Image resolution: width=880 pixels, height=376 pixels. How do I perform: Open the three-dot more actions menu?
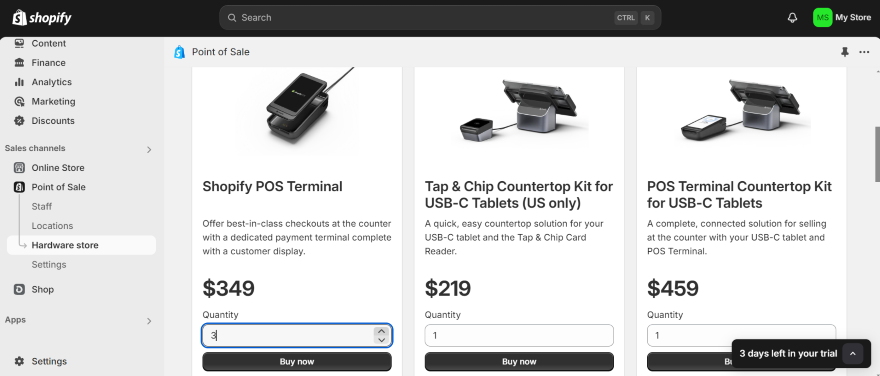point(864,52)
